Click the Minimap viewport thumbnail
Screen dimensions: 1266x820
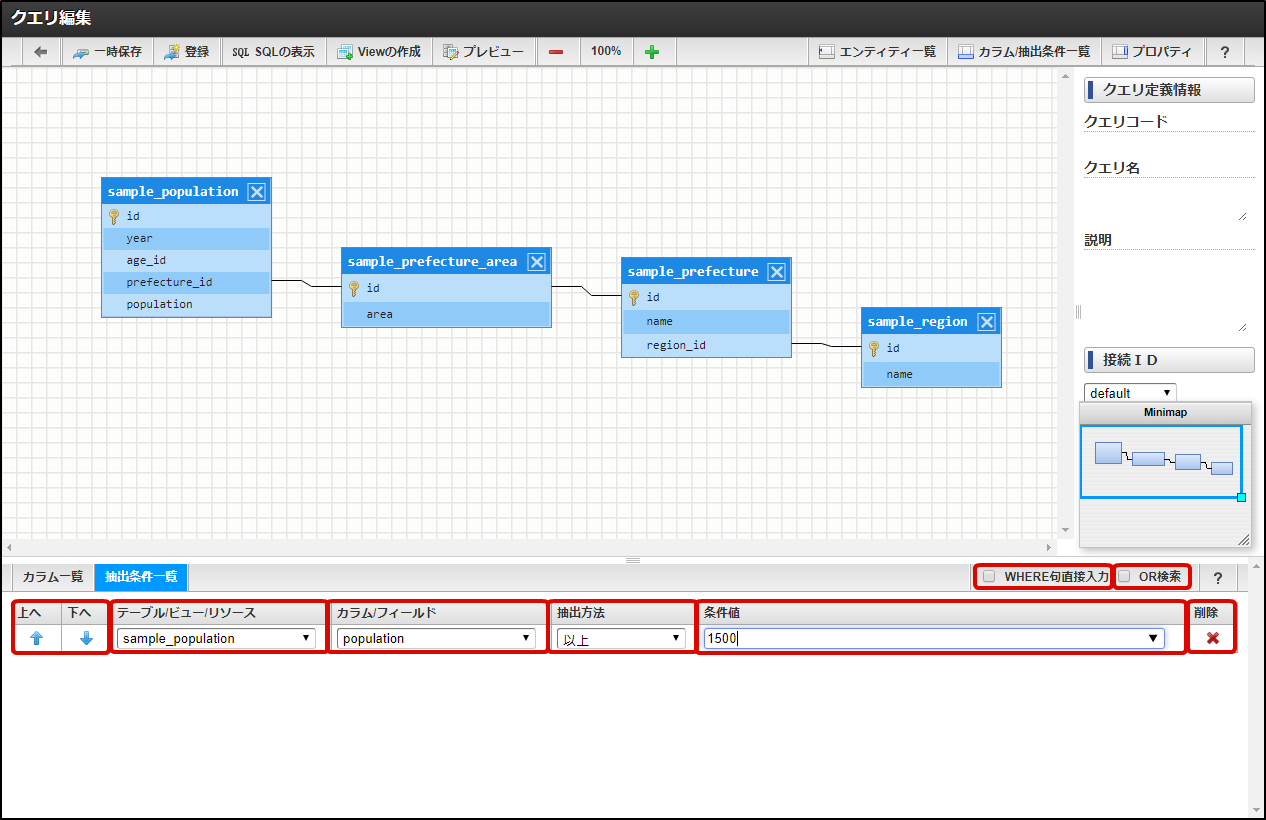(x=1161, y=461)
